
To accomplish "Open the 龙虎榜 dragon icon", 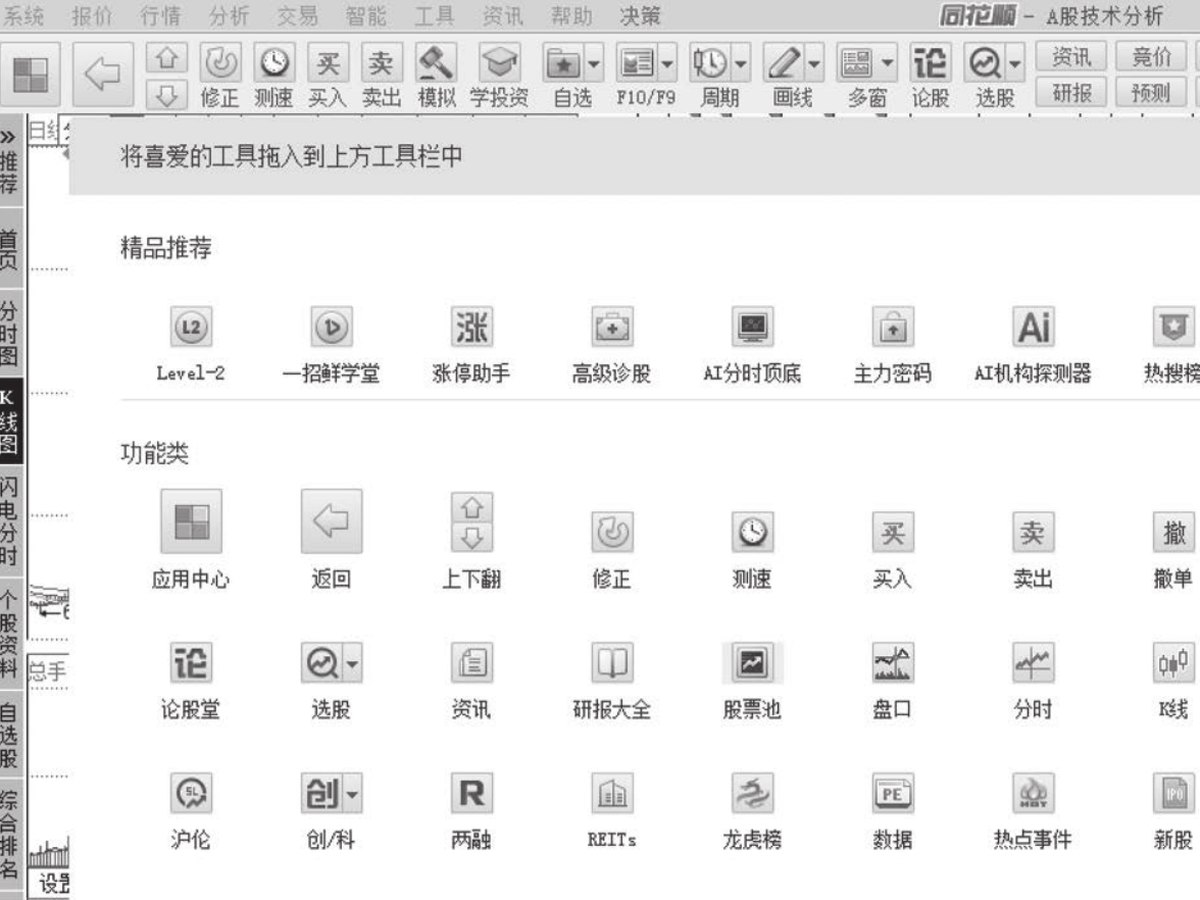I will pos(752,793).
